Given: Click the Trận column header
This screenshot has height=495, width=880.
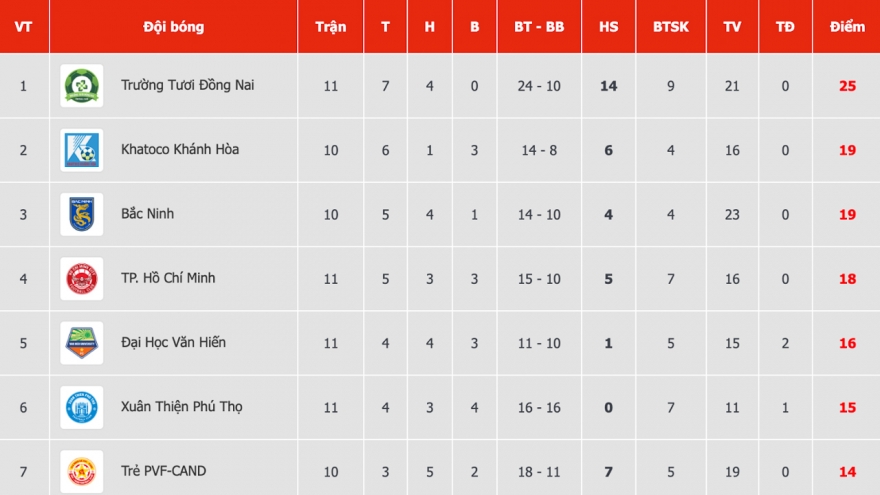Looking at the screenshot, I should tap(330, 27).
